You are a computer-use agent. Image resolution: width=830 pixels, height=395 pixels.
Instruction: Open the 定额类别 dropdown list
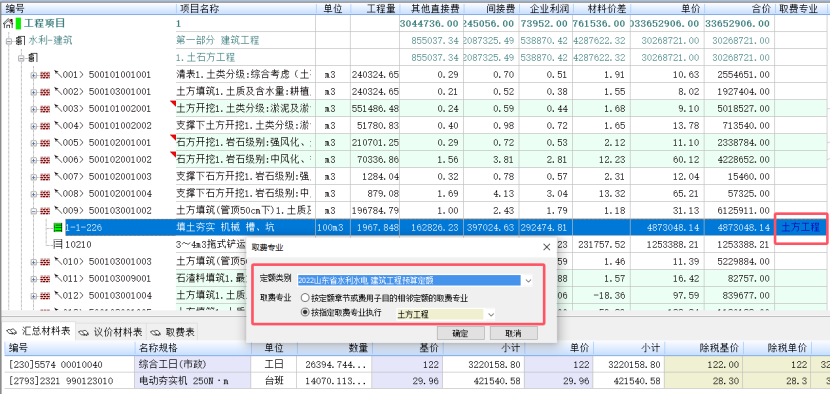coord(528,281)
